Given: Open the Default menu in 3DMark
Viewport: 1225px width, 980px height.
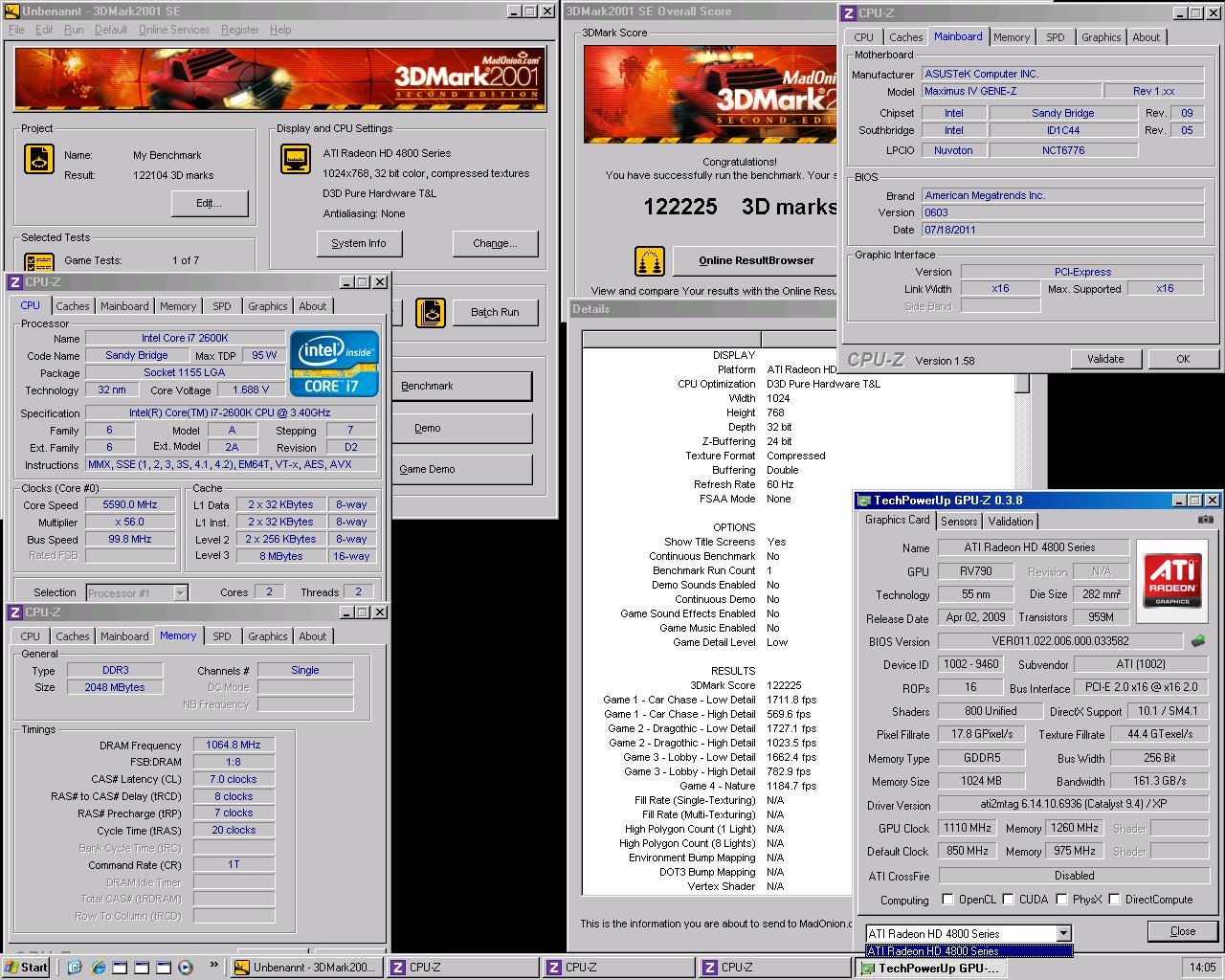Looking at the screenshot, I should 111,30.
